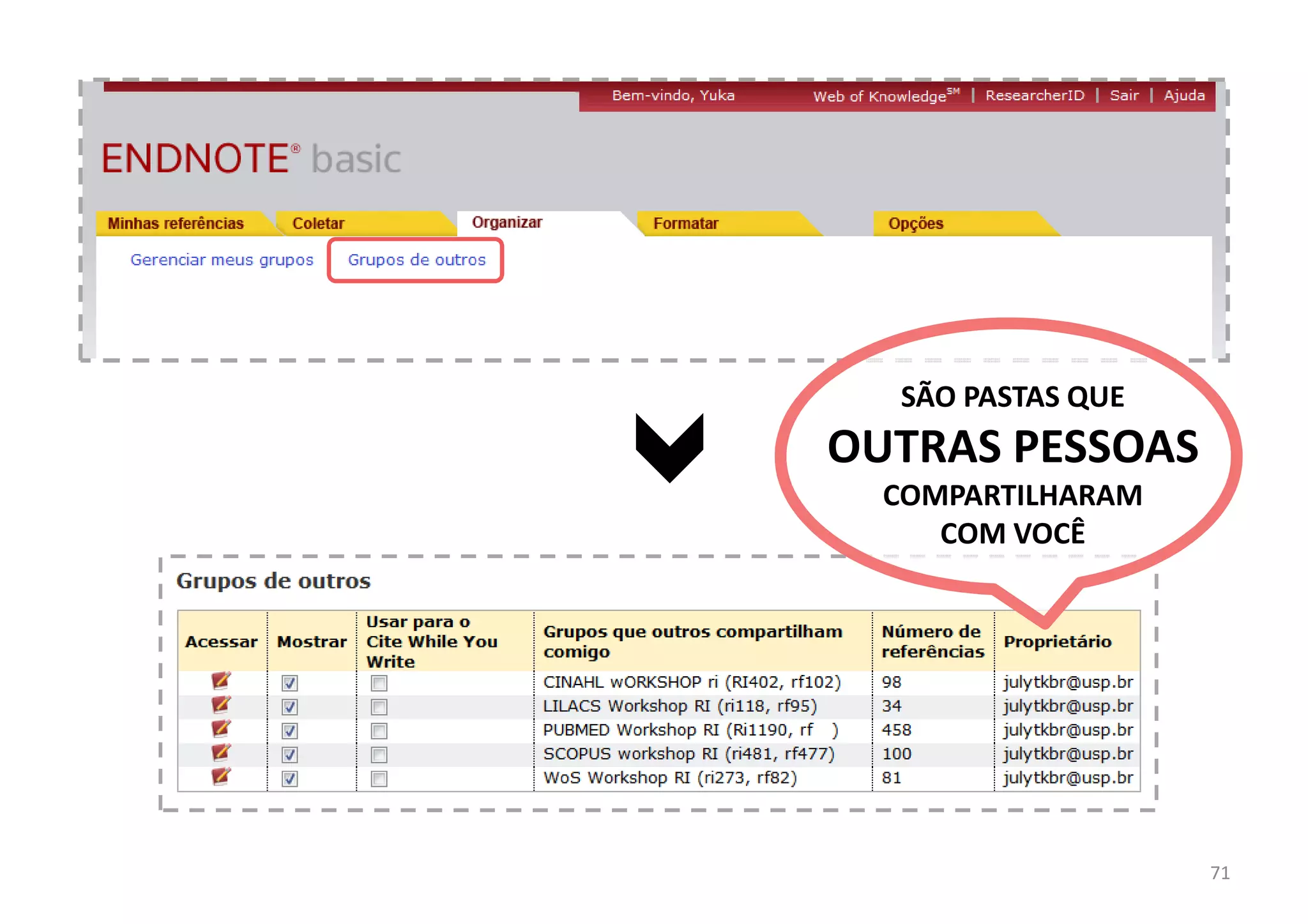Uncheck Mostrar for LILACS Workshop RI

tap(290, 707)
